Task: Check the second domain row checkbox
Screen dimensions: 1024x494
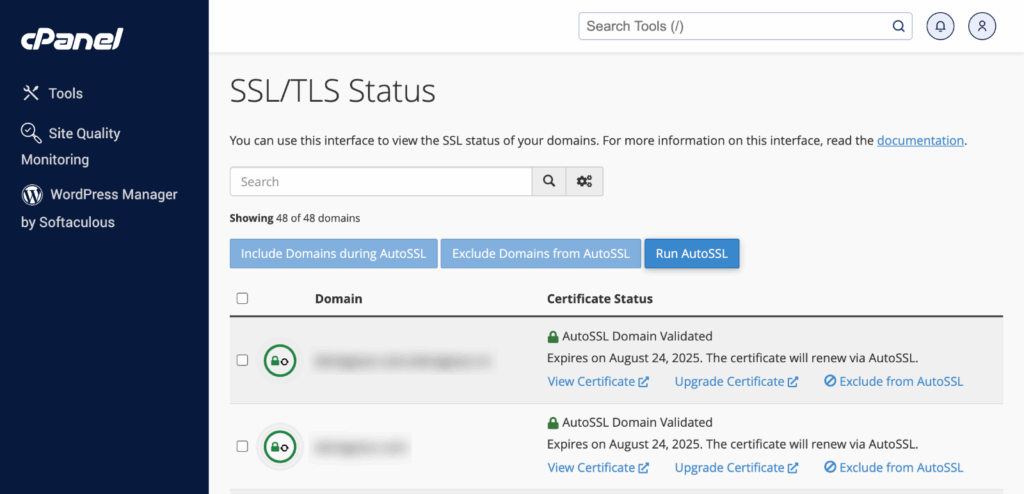Action: (x=242, y=446)
